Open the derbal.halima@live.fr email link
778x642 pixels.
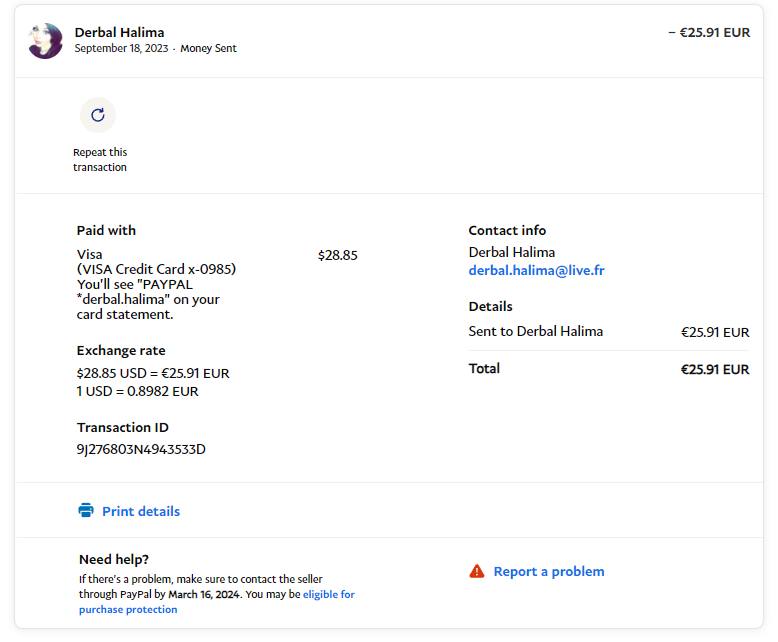point(536,270)
